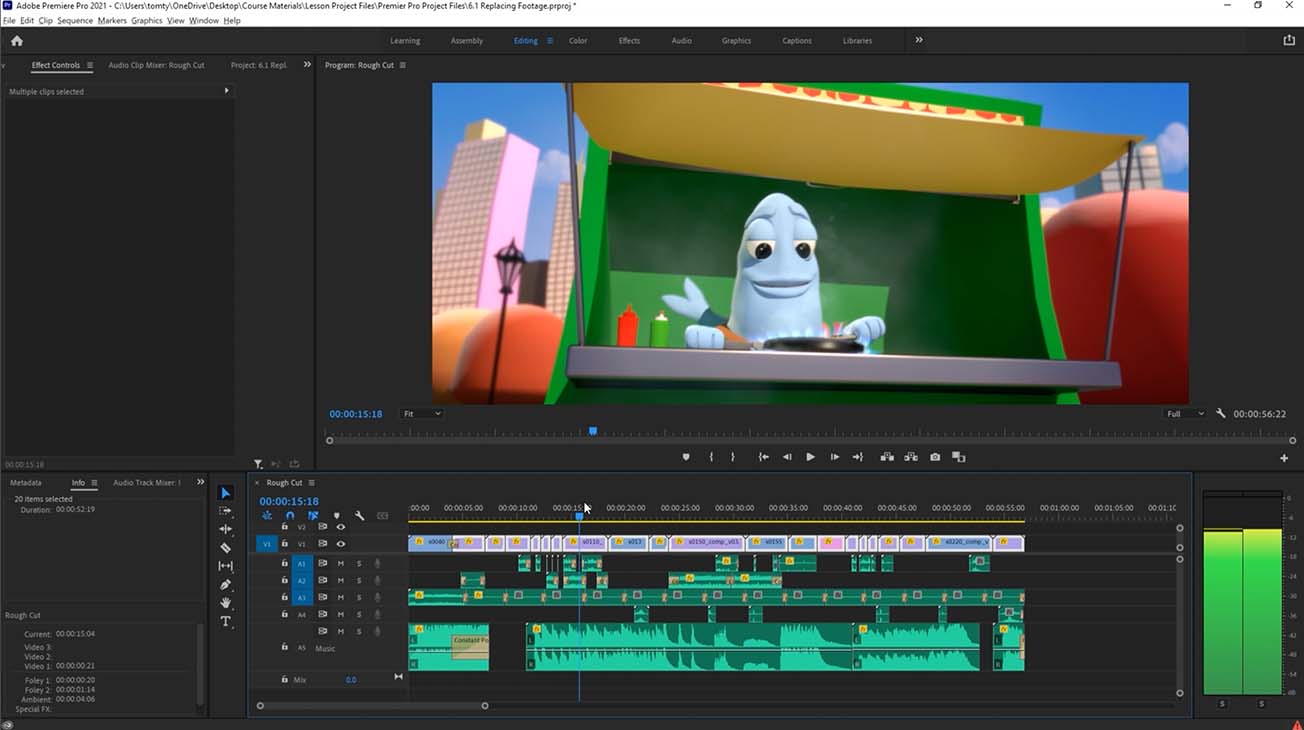This screenshot has height=730, width=1304.
Task: Select the Ripple Edit tool
Action: (225, 529)
